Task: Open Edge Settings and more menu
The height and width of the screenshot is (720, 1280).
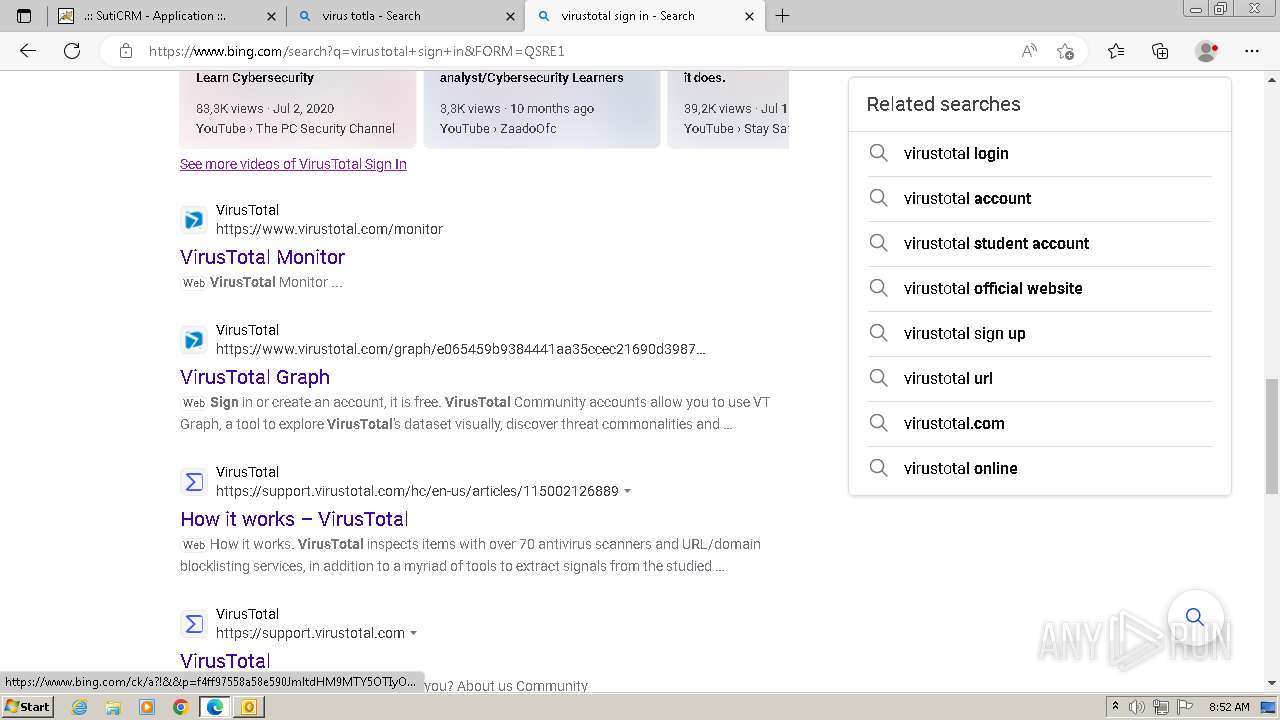Action: coord(1252,51)
